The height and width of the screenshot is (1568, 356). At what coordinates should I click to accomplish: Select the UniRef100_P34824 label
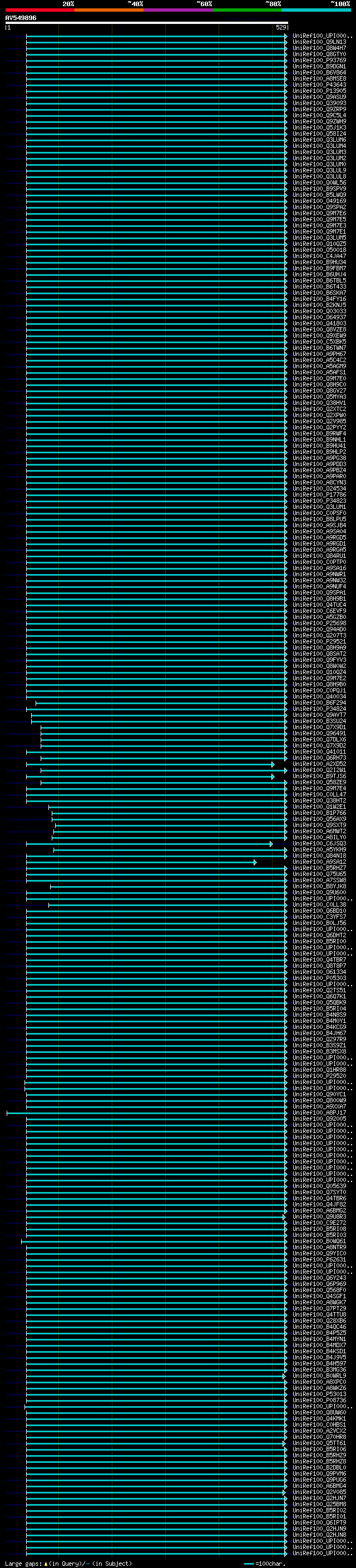(x=319, y=709)
